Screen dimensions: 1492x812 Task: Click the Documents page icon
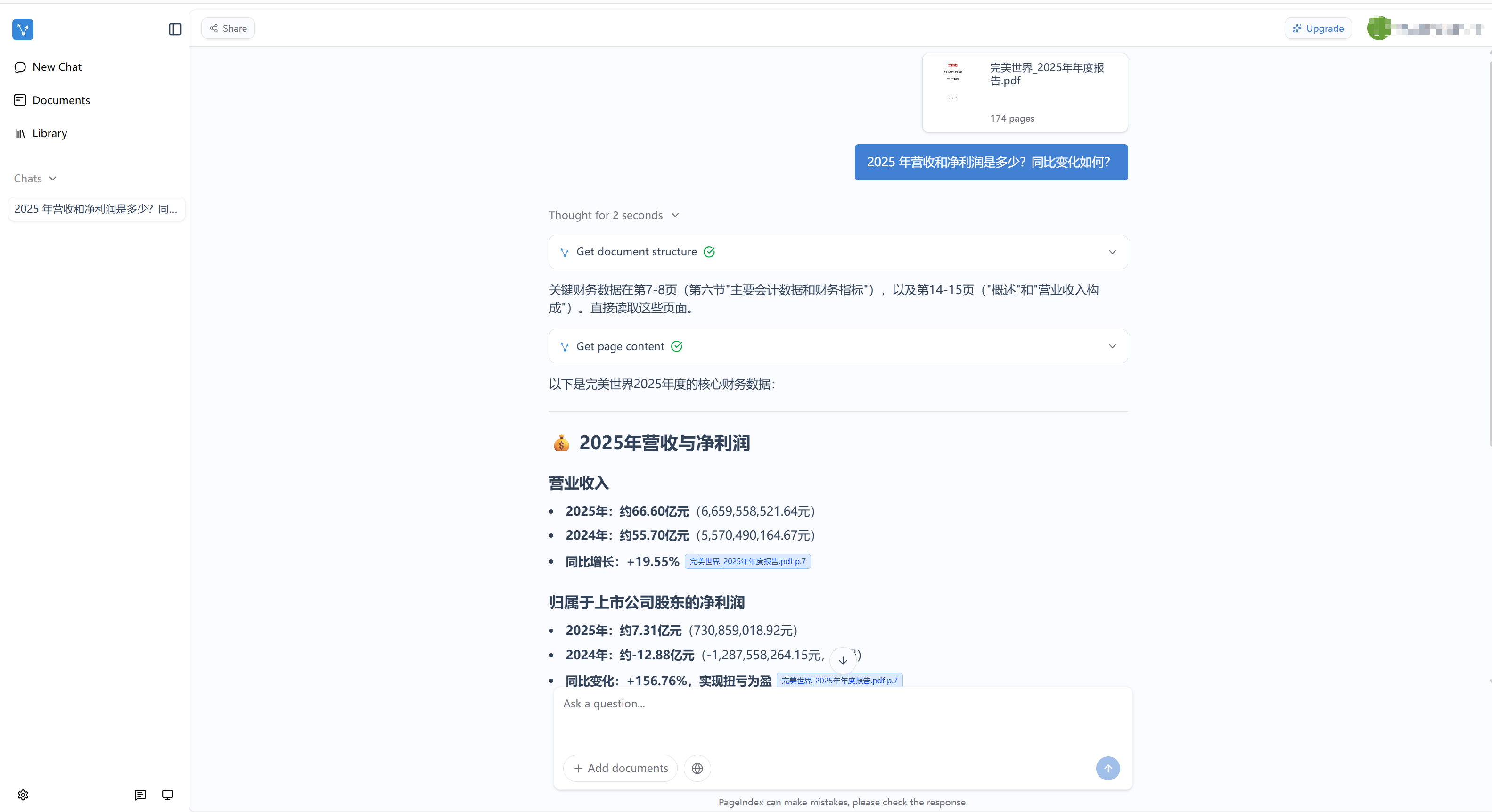click(20, 100)
